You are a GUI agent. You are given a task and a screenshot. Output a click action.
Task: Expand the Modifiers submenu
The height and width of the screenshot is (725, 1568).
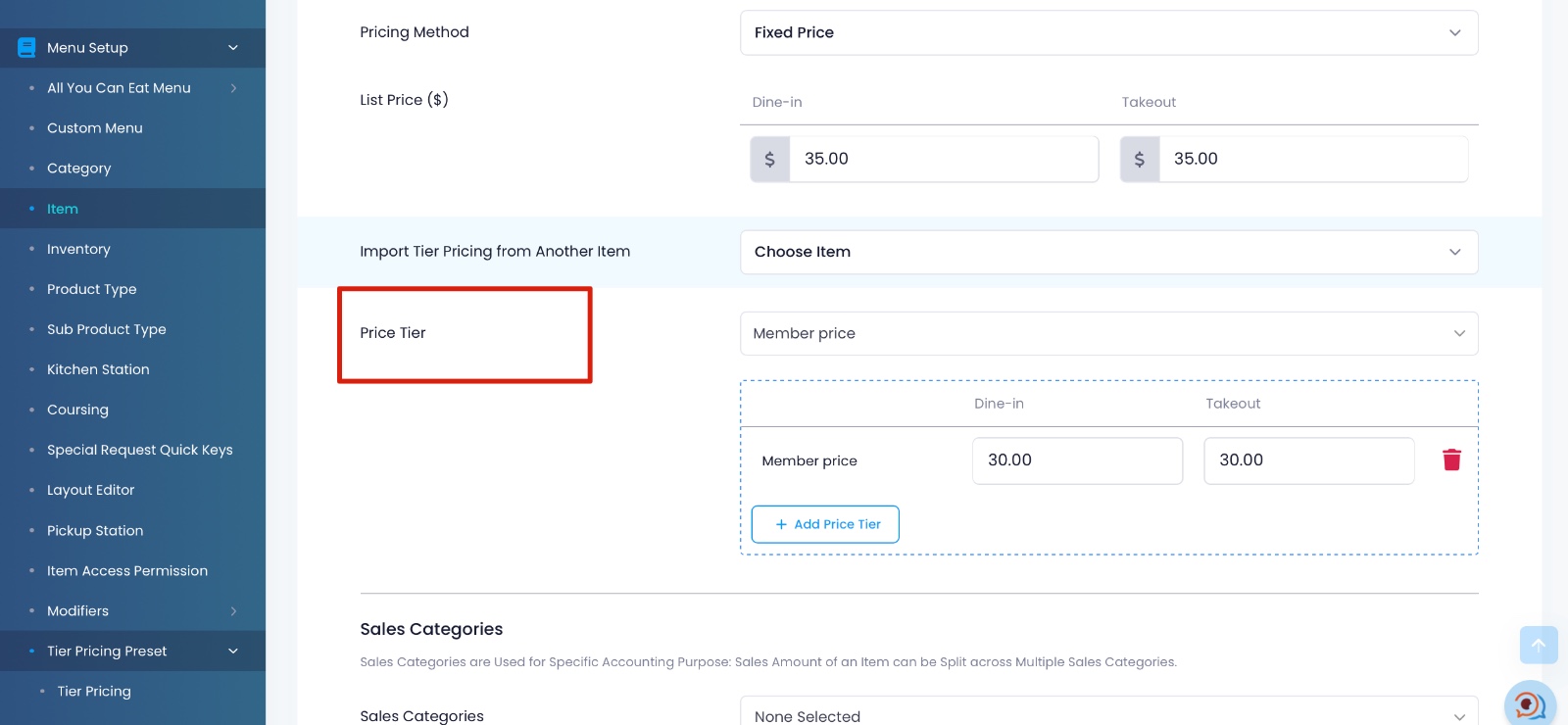click(233, 611)
